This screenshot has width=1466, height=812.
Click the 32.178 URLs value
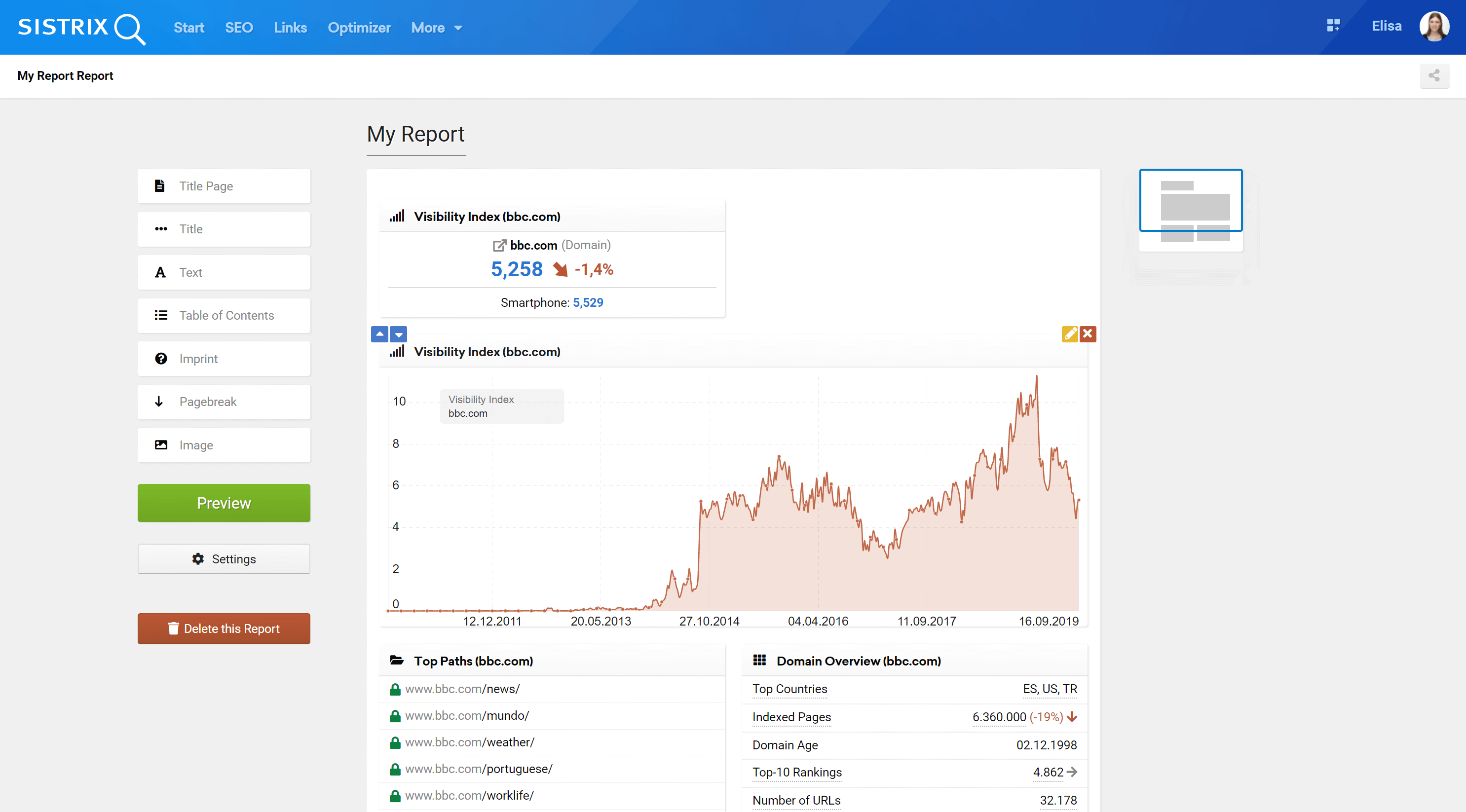(1058, 800)
